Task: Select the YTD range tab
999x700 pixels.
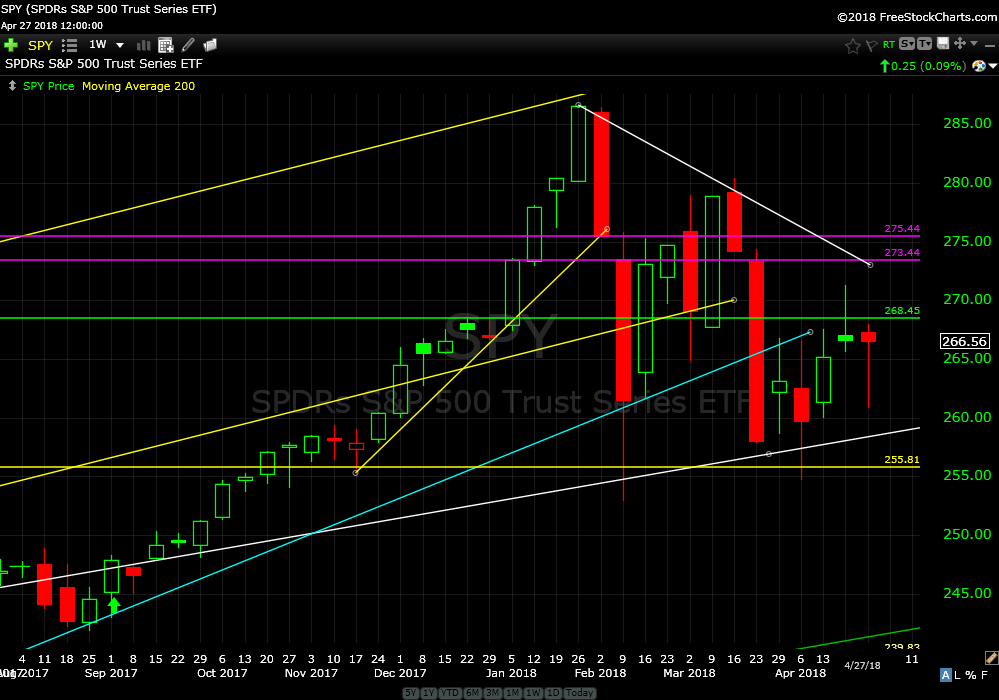Action: [451, 693]
